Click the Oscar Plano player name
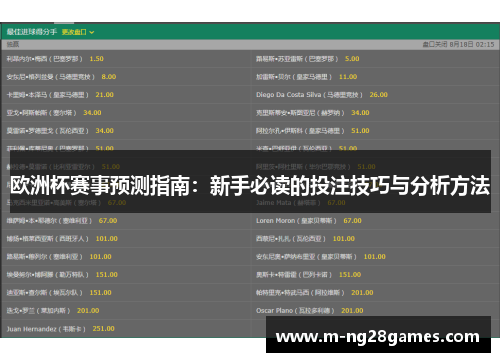The image size is (500, 362). (x=274, y=311)
